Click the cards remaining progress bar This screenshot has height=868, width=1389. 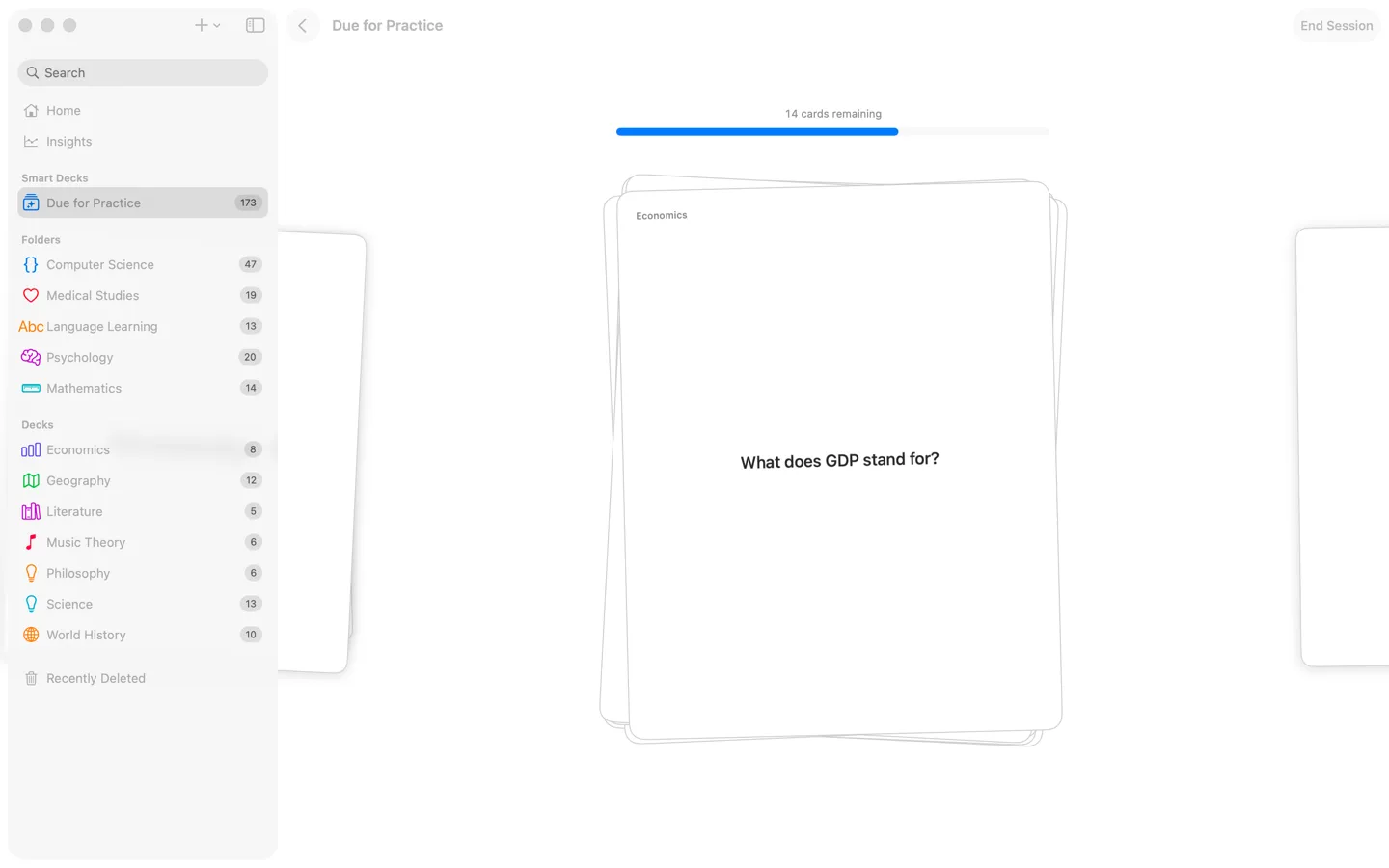click(833, 132)
